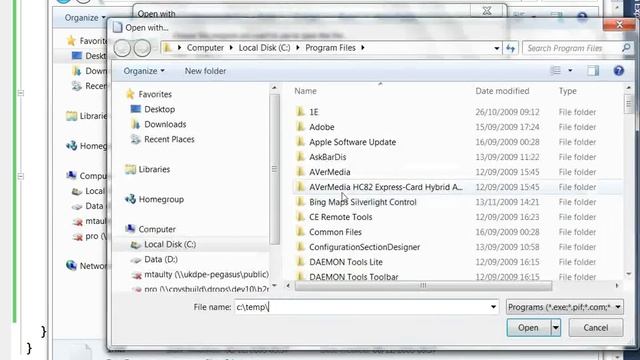The image size is (640, 360).
Task: Open Homegroup in navigation pane
Action: tap(161, 199)
